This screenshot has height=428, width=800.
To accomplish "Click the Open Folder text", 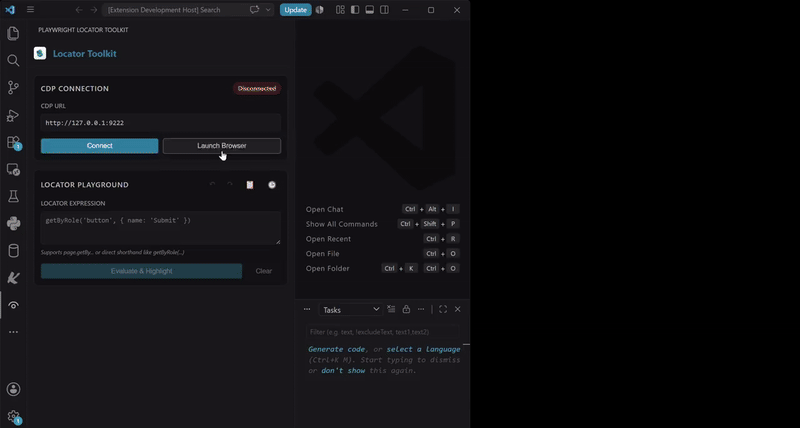I will click(x=328, y=268).
